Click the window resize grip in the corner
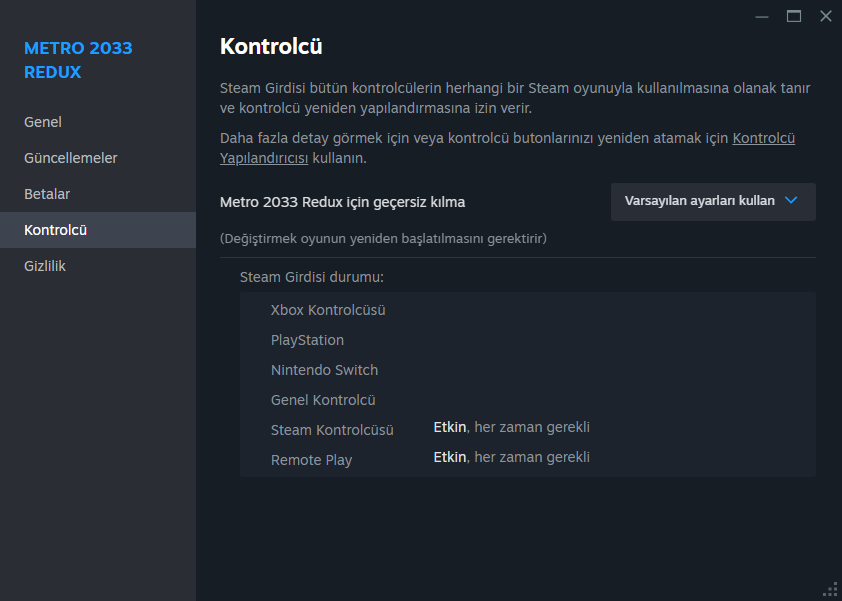Viewport: 842px width, 601px height. click(829, 589)
